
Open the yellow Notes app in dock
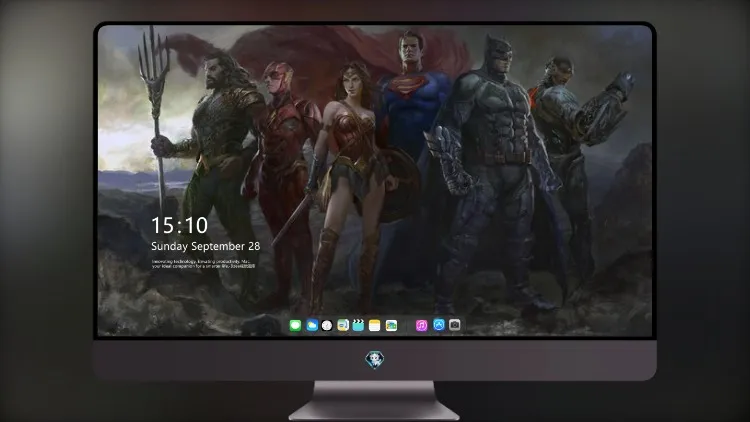375,326
